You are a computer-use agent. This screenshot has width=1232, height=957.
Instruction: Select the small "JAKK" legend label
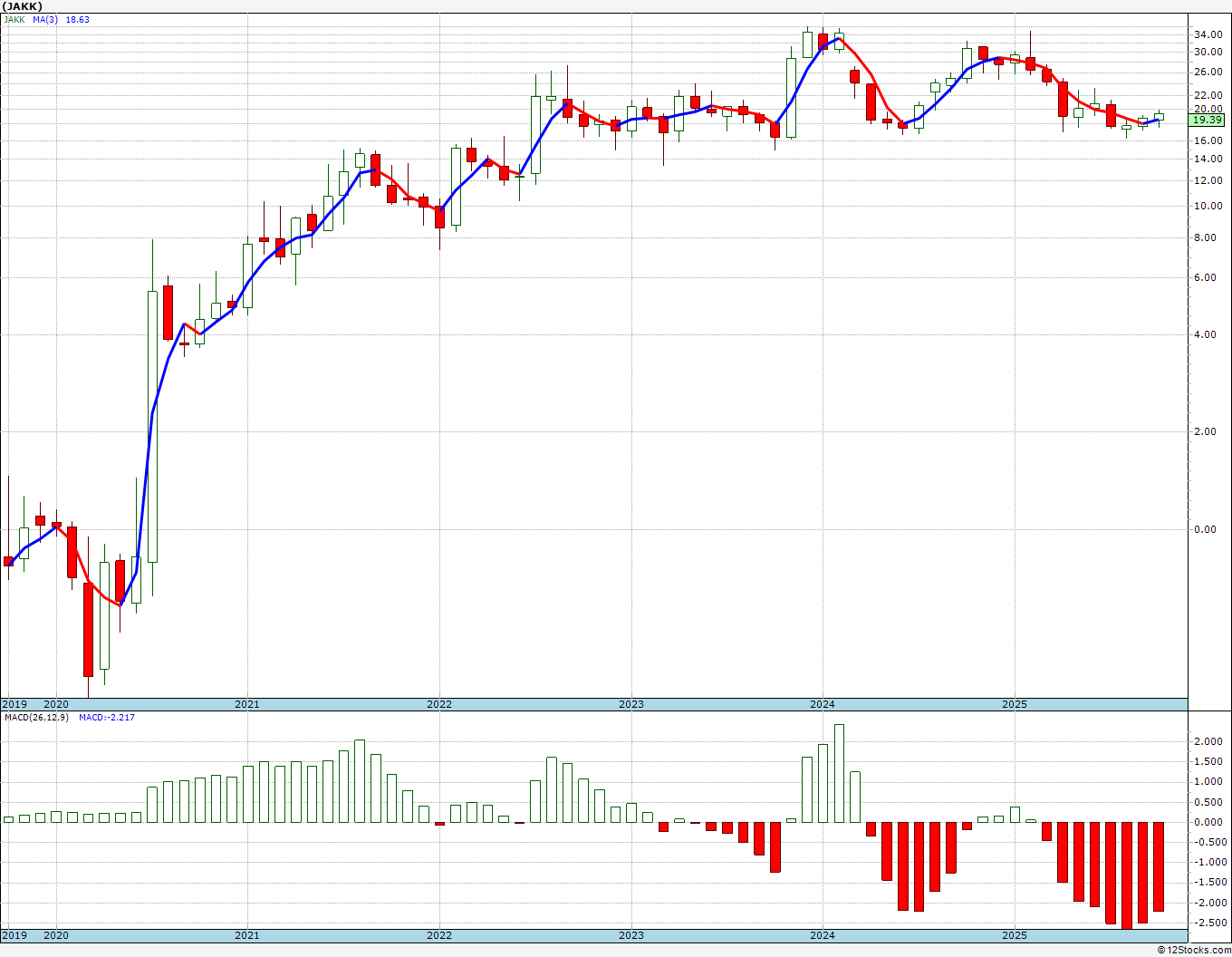coord(14,19)
